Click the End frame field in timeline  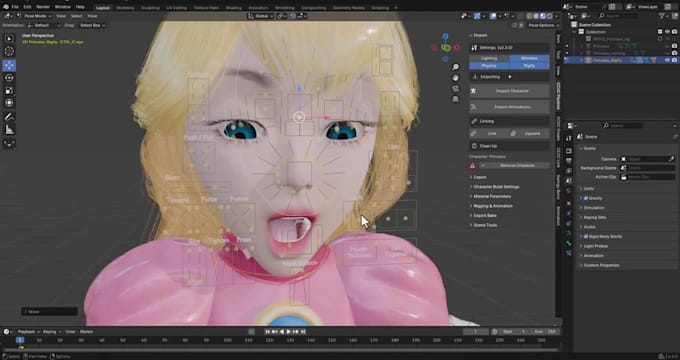click(545, 332)
